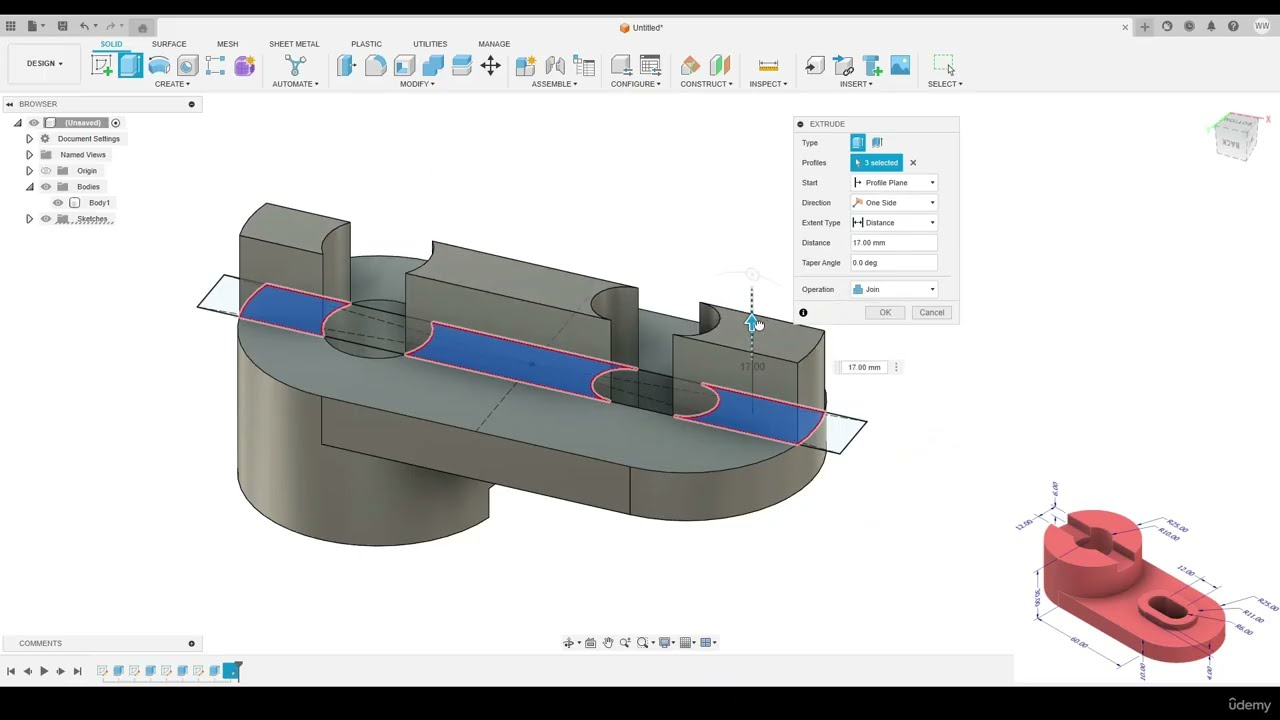Image resolution: width=1280 pixels, height=720 pixels.
Task: Select the Shell tool
Action: coord(404,66)
